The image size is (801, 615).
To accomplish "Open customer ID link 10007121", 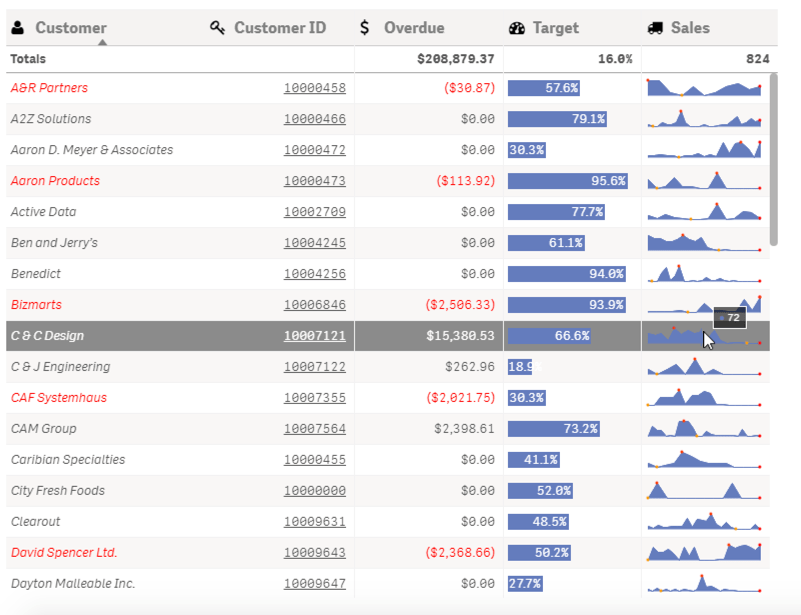I will pyautogui.click(x=315, y=336).
